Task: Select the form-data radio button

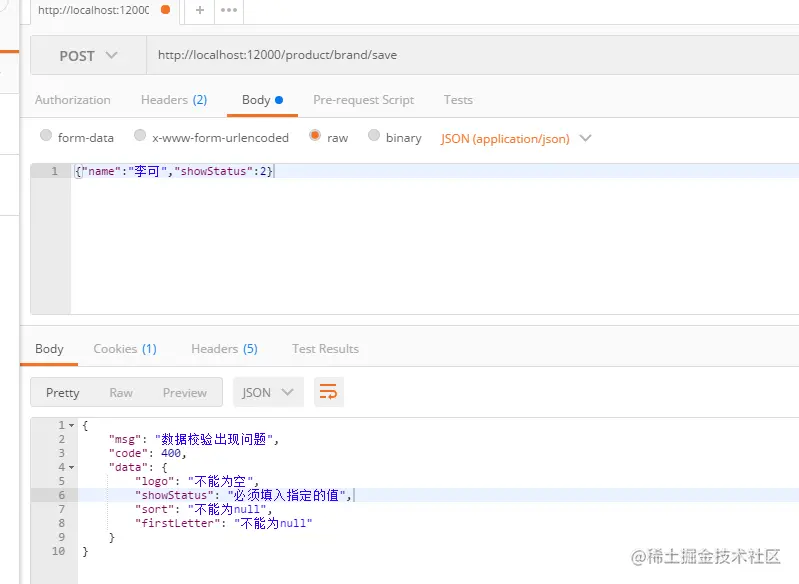Action: click(46, 136)
